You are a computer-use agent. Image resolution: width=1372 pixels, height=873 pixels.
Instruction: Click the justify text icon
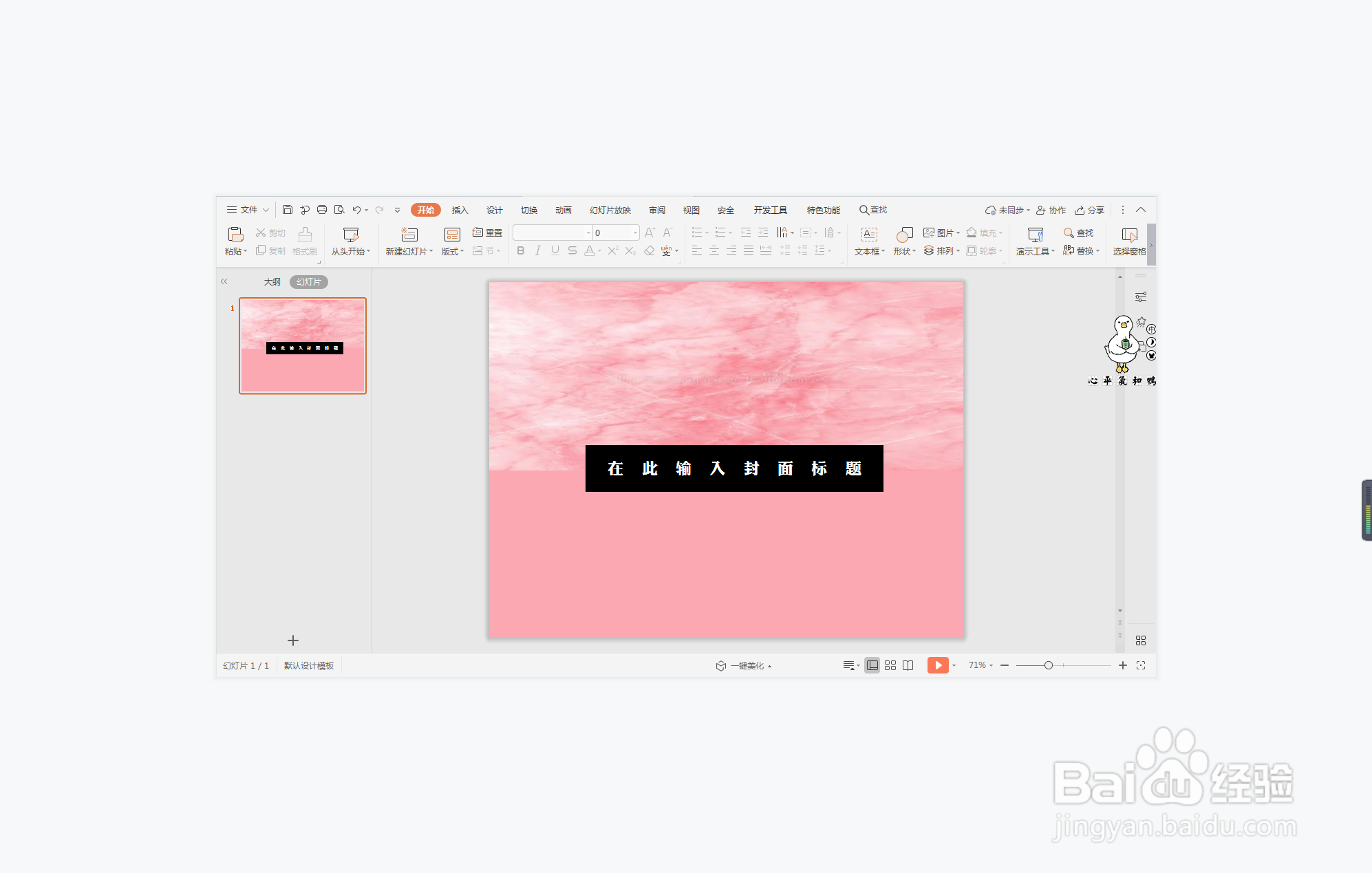749,251
